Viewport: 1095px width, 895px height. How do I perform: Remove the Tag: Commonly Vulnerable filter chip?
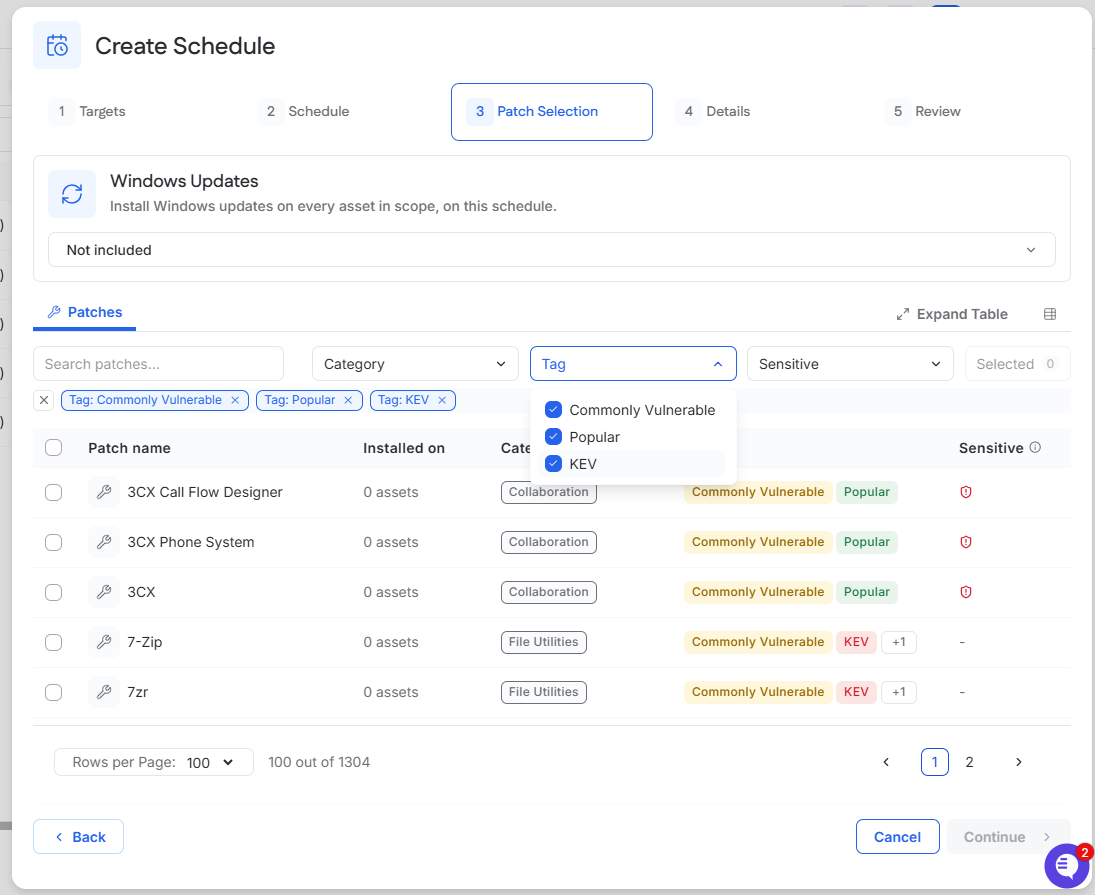click(235, 400)
